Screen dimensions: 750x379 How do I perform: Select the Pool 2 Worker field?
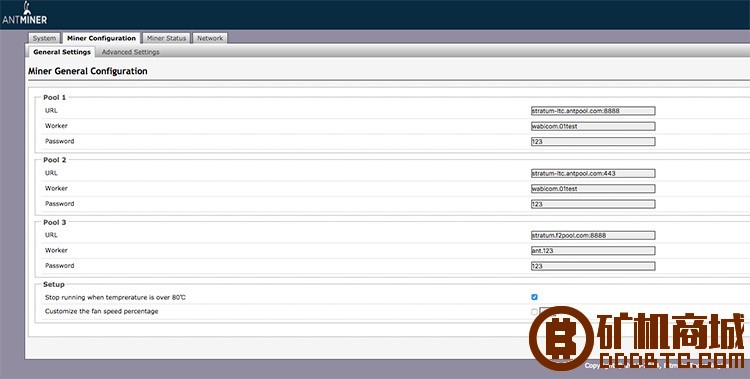click(593, 189)
